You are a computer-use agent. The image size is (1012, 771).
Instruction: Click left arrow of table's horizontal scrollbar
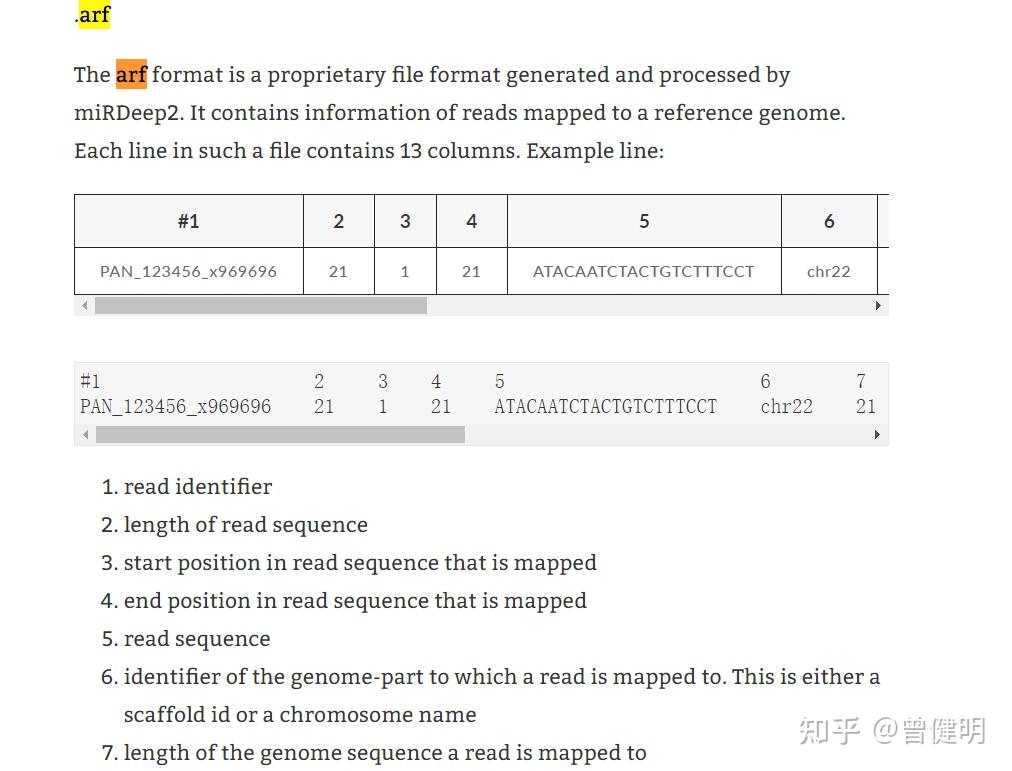[x=84, y=306]
